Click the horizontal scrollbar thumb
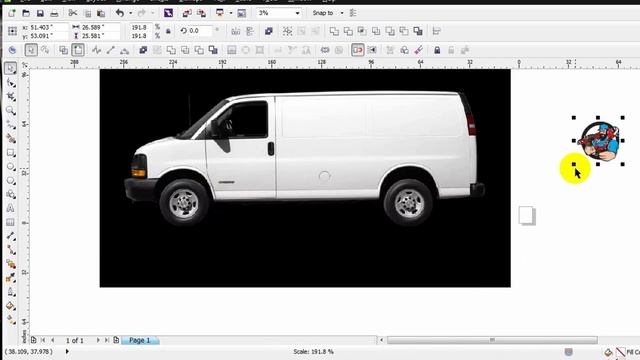 click(x=492, y=340)
